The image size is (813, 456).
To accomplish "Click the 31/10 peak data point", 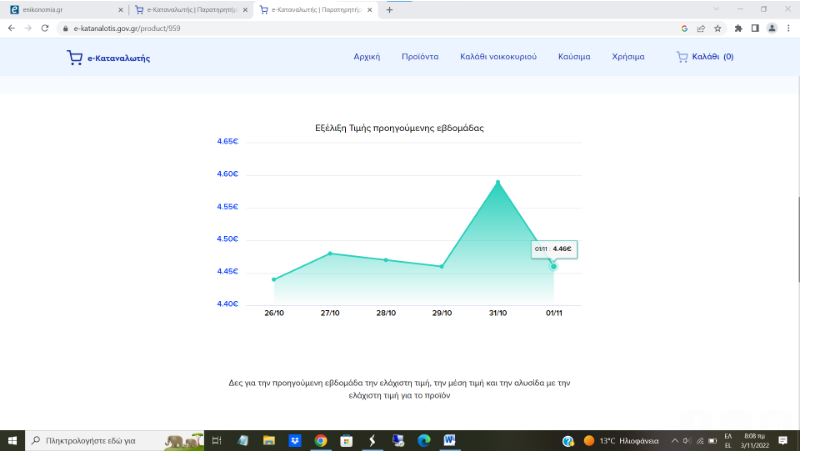I will coord(497,182).
